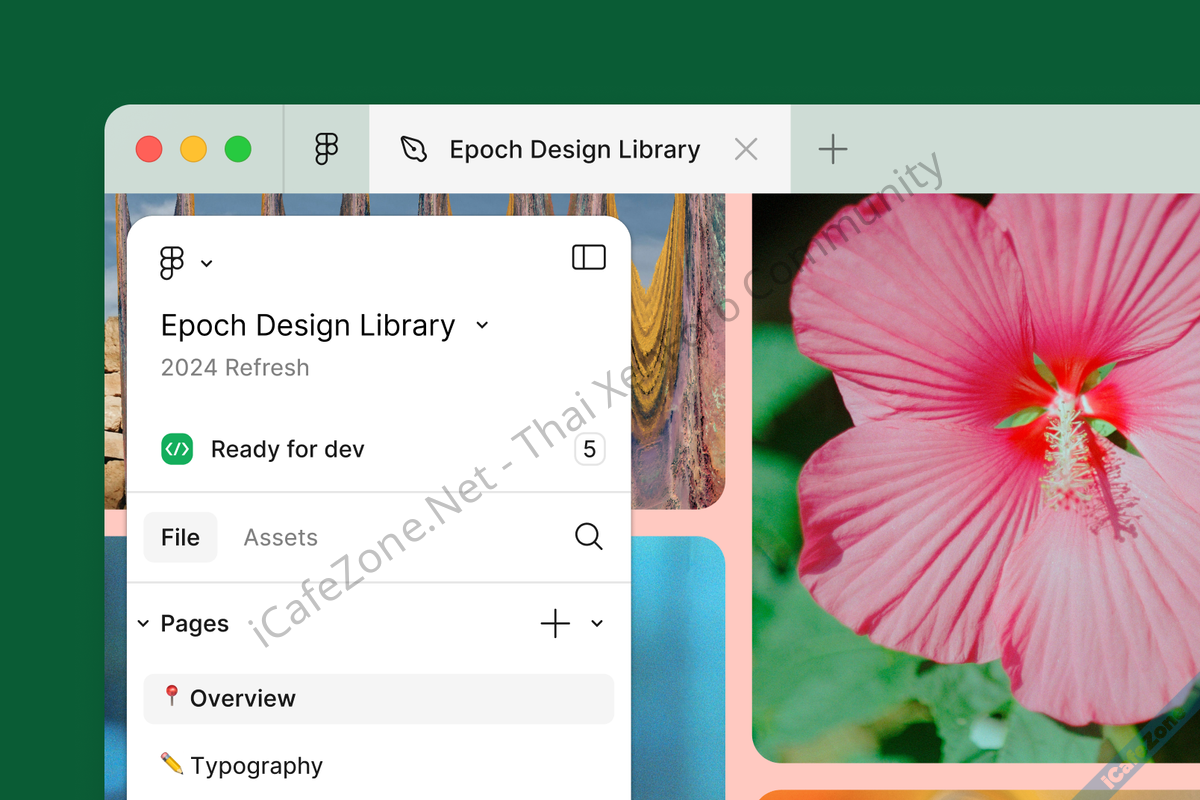Open search with magnifier icon
Screen dimensions: 1200x800
(589, 537)
